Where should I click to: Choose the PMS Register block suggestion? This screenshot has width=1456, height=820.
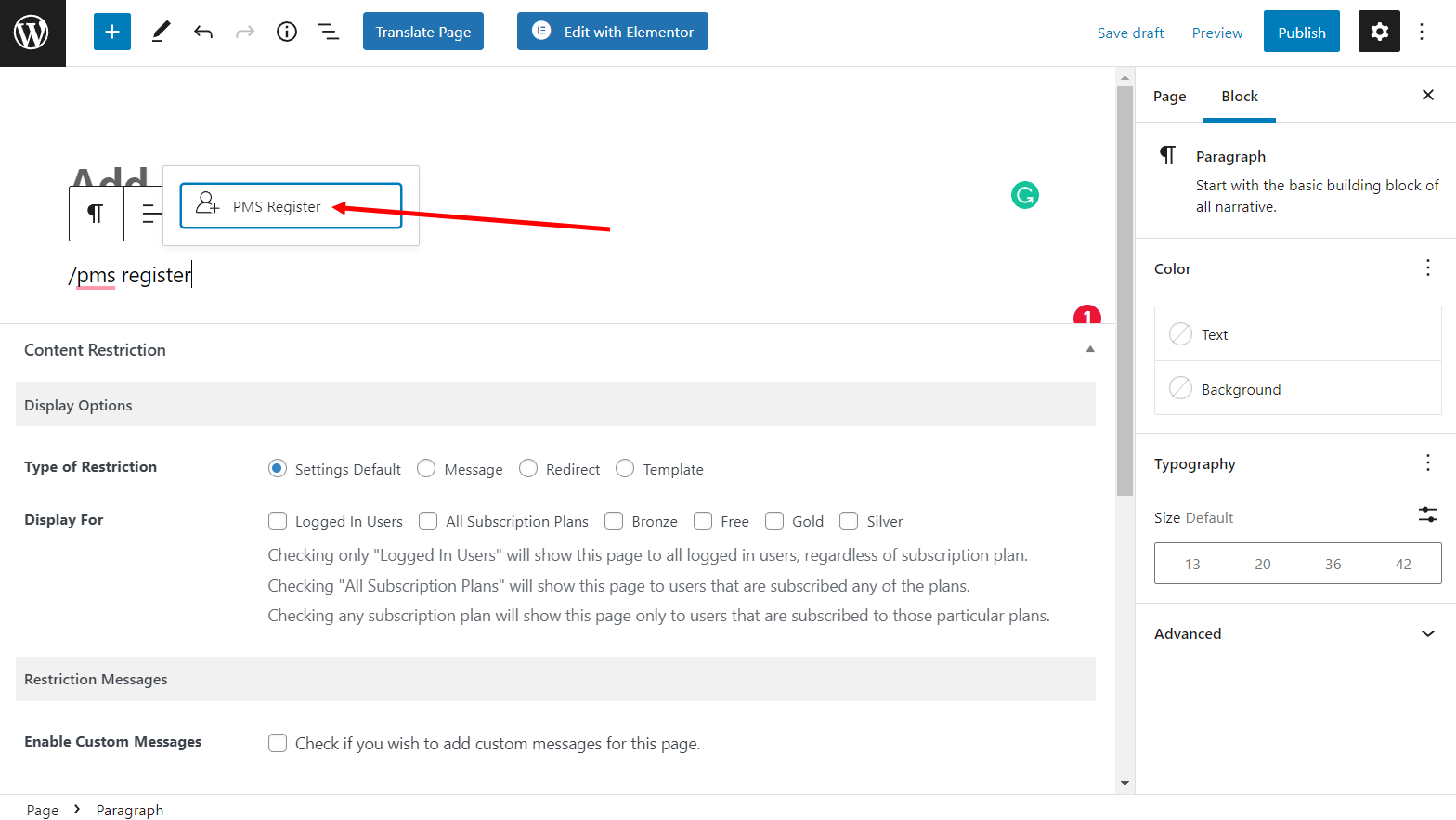pyautogui.click(x=291, y=205)
